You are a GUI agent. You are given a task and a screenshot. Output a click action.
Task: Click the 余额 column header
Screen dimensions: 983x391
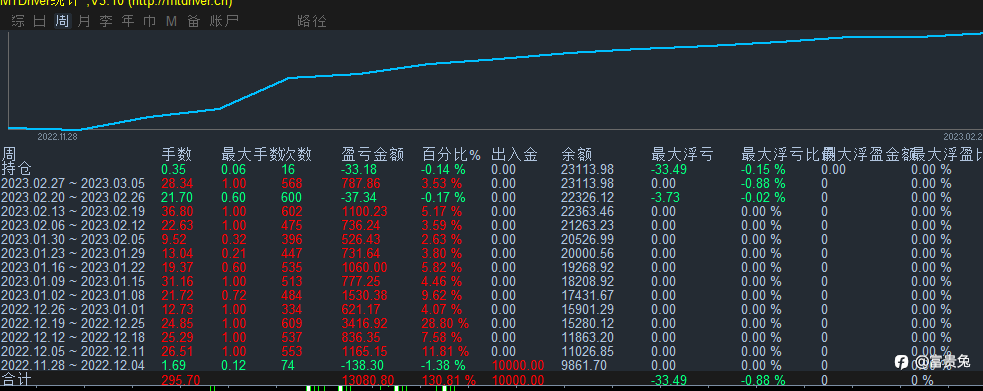pyautogui.click(x=577, y=155)
